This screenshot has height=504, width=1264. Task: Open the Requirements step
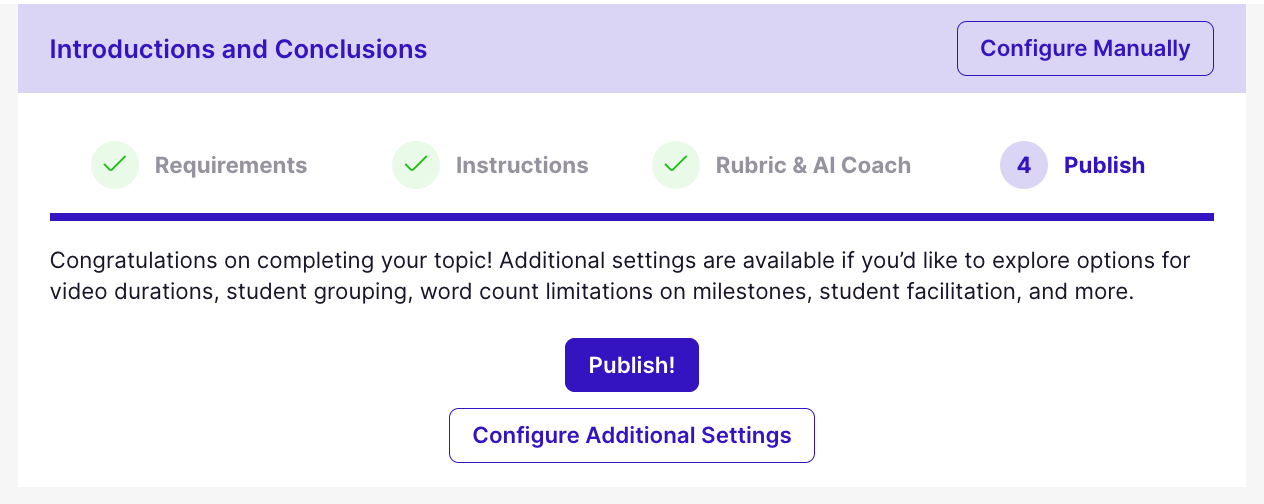[x=230, y=165]
